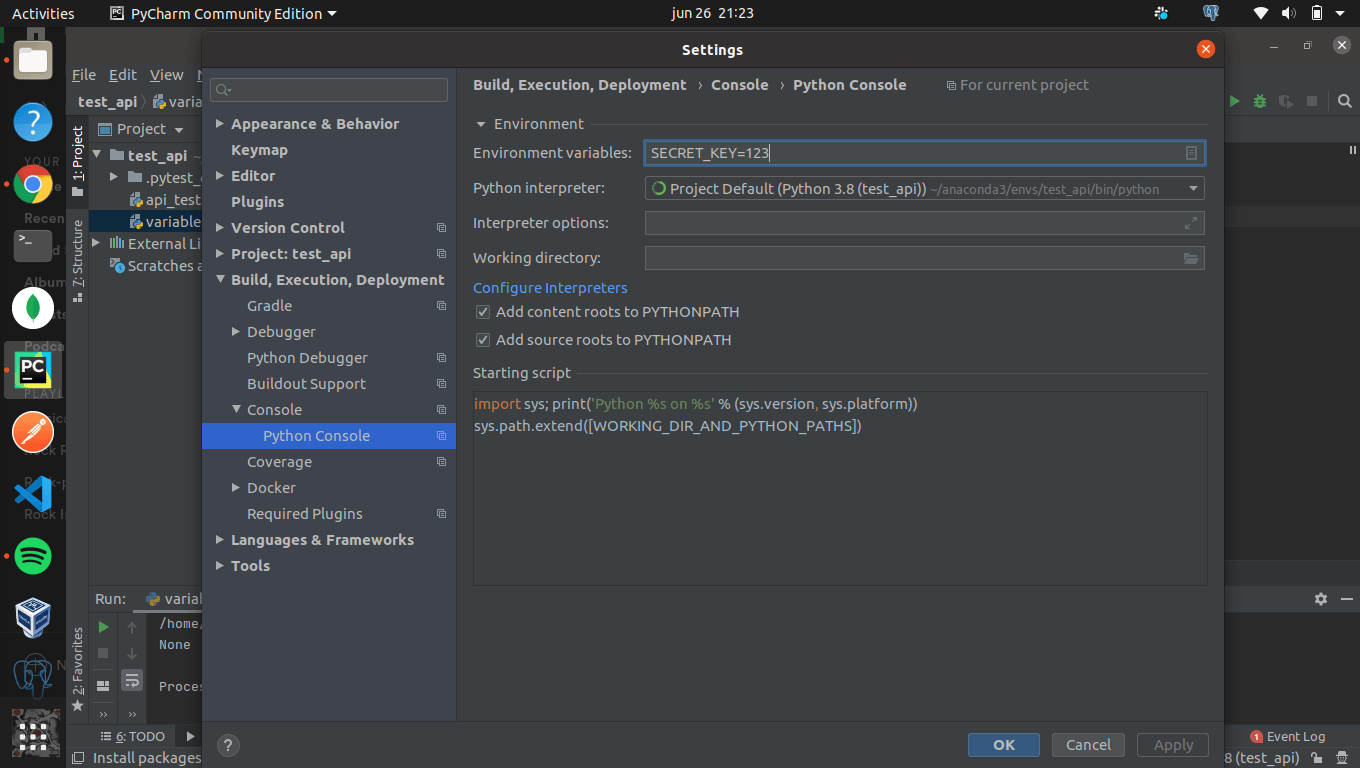Click the PyCharm search magnifier icon
The width and height of the screenshot is (1360, 768).
[x=1345, y=101]
